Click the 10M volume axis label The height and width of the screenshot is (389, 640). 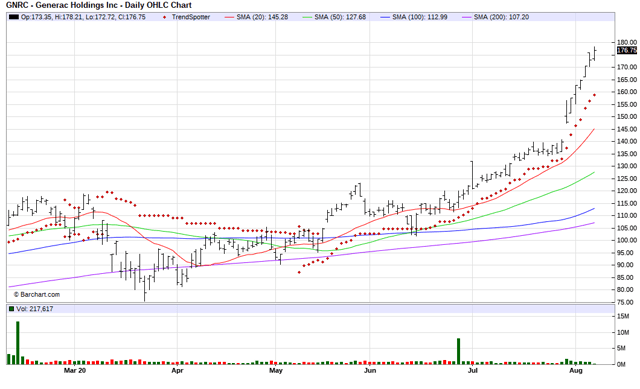click(623, 333)
